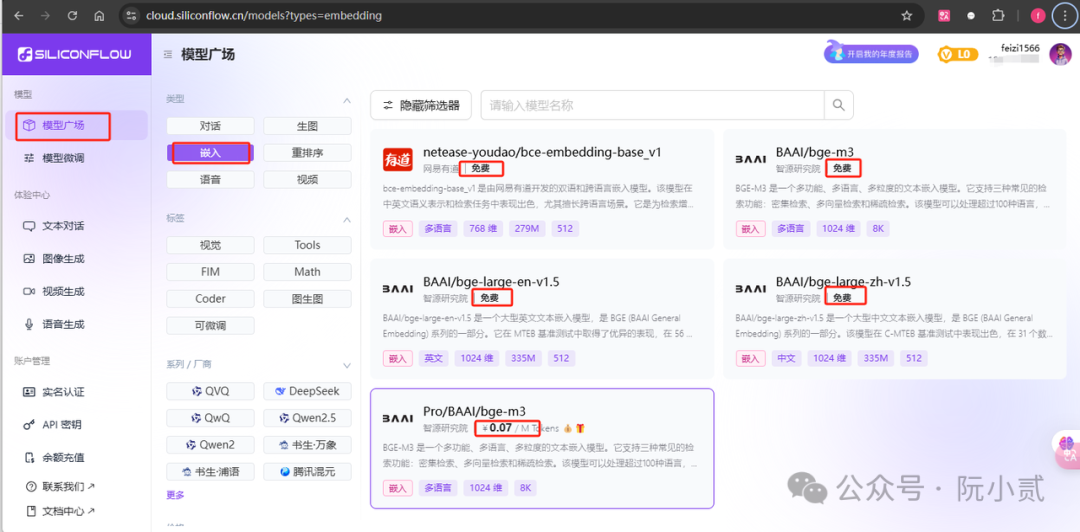The image size is (1080, 532).
Task: Open 文档中心 external link
Action: point(61,511)
